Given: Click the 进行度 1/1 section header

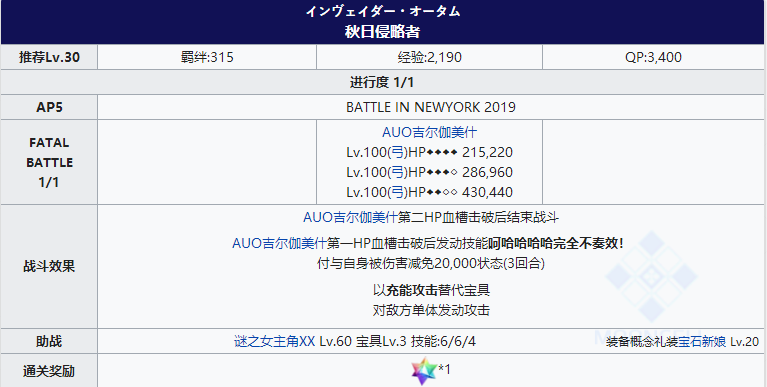Looking at the screenshot, I should pyautogui.click(x=382, y=82).
